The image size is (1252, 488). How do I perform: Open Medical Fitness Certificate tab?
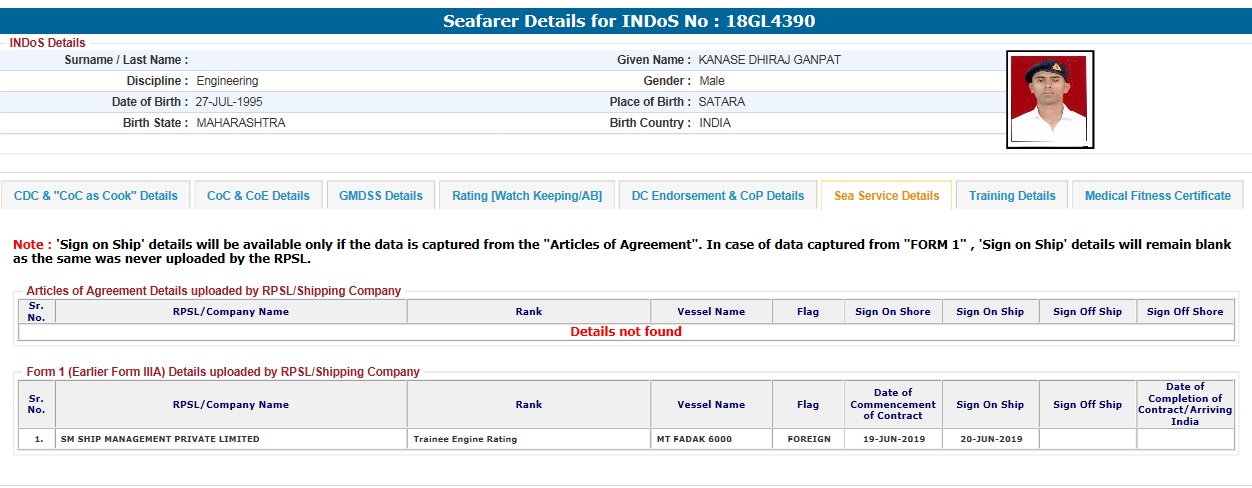(1157, 196)
